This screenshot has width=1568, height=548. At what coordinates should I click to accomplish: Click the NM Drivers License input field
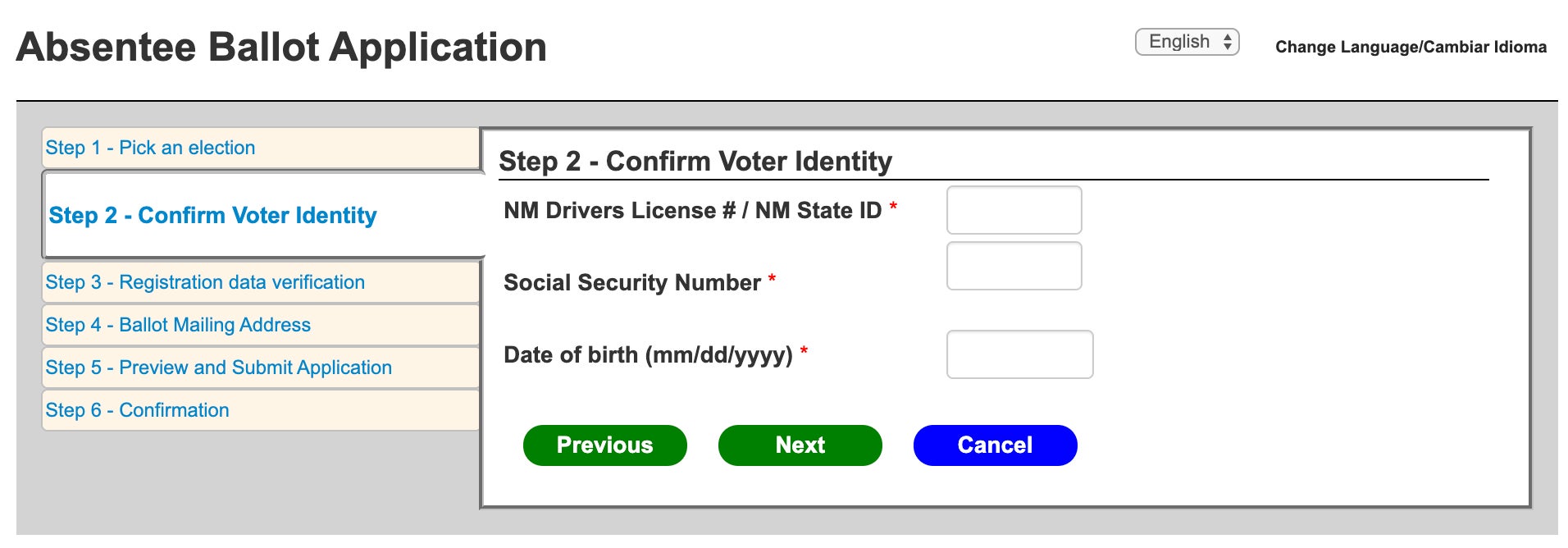click(x=1014, y=211)
